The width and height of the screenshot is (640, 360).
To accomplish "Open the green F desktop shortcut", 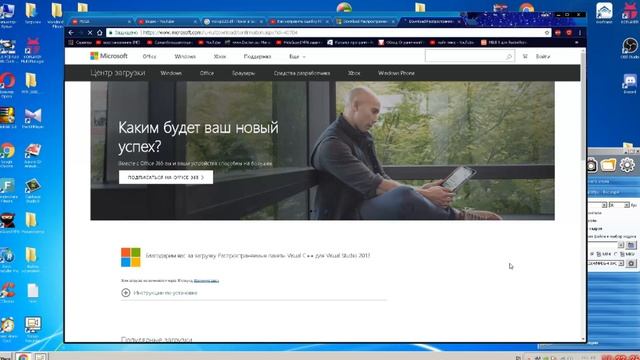I will coord(7,187).
